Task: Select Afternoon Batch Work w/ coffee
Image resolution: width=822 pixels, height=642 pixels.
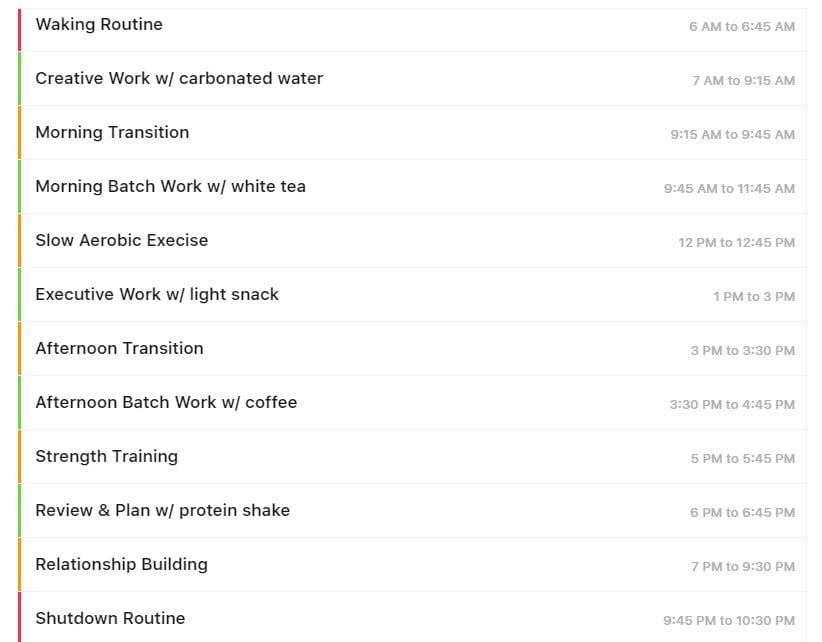Action: [413, 402]
